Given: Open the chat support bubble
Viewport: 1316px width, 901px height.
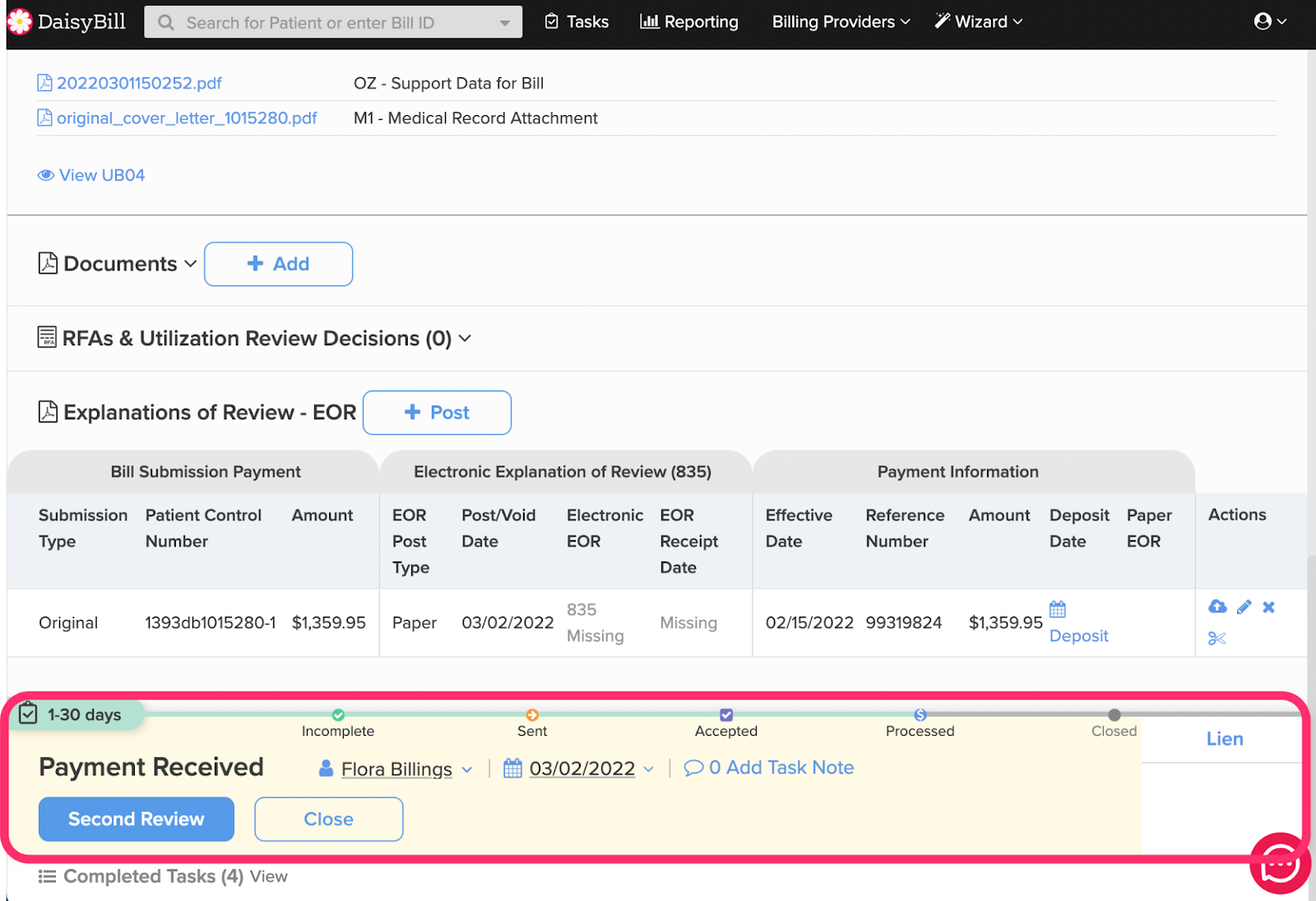Looking at the screenshot, I should click(x=1280, y=864).
